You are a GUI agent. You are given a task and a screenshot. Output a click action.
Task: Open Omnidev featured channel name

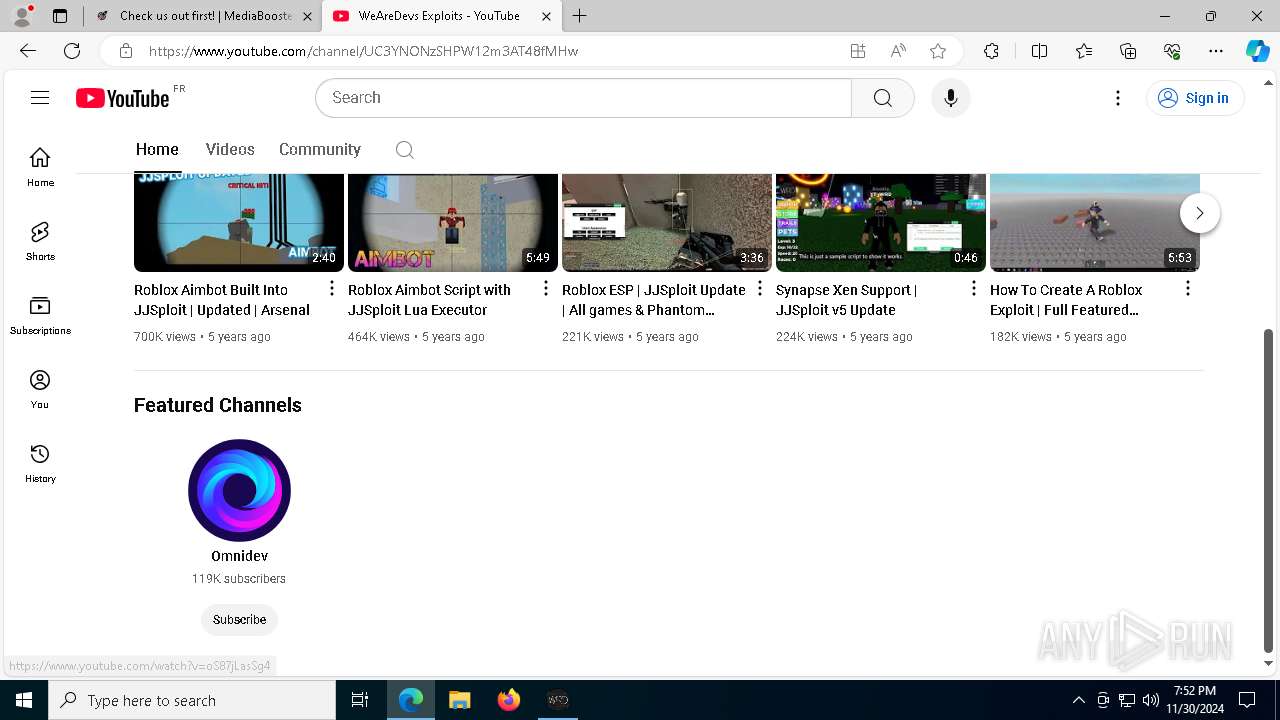point(239,556)
